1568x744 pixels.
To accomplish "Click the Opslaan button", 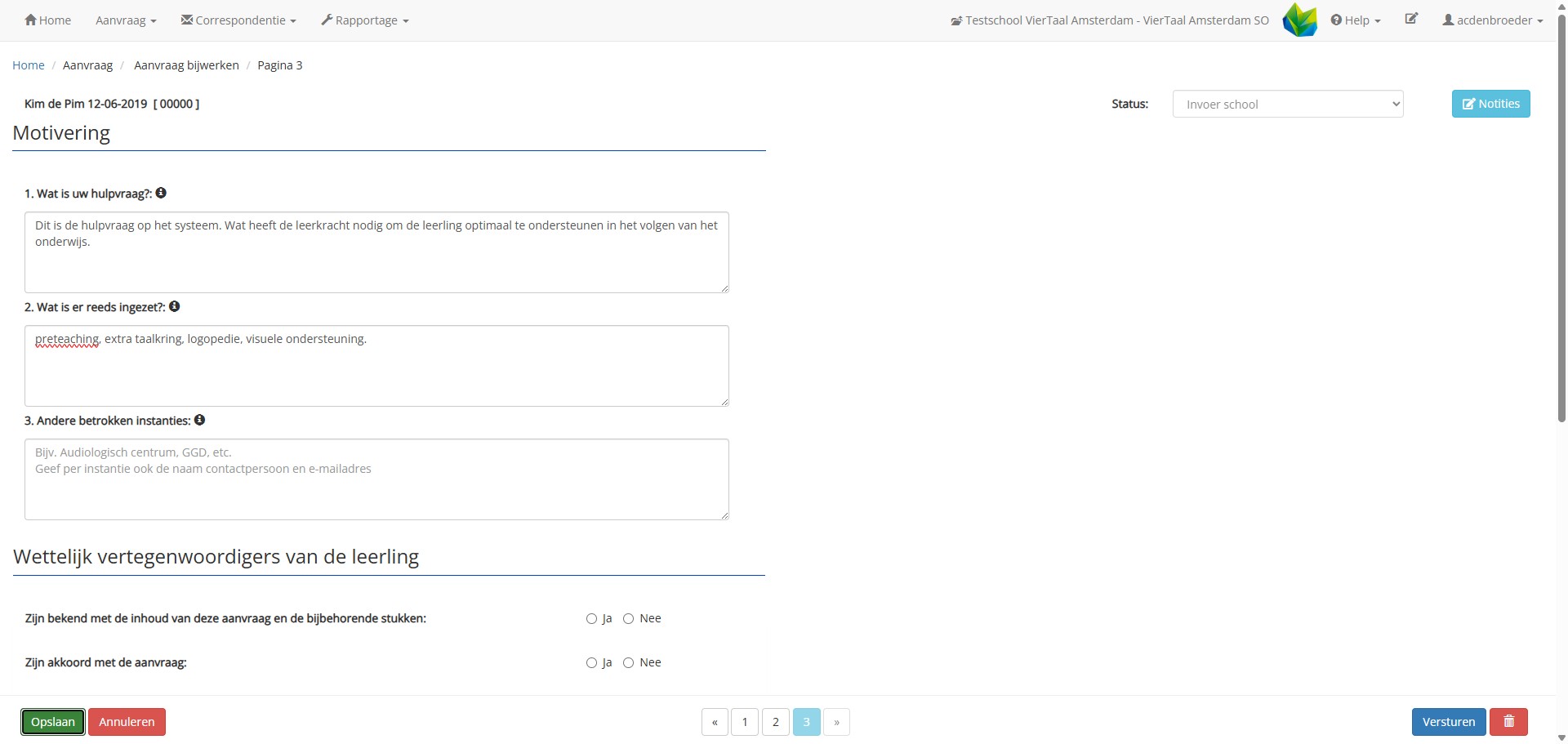I will [x=53, y=722].
